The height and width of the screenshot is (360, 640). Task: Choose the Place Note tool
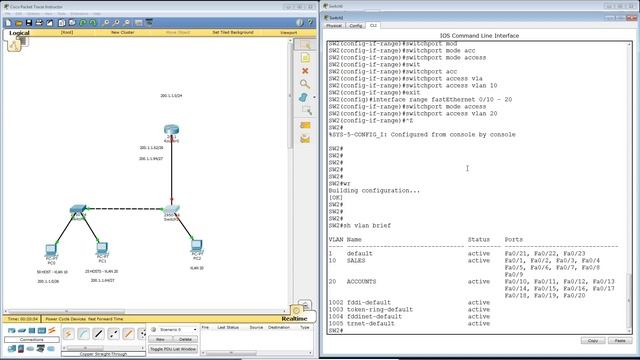[305, 58]
